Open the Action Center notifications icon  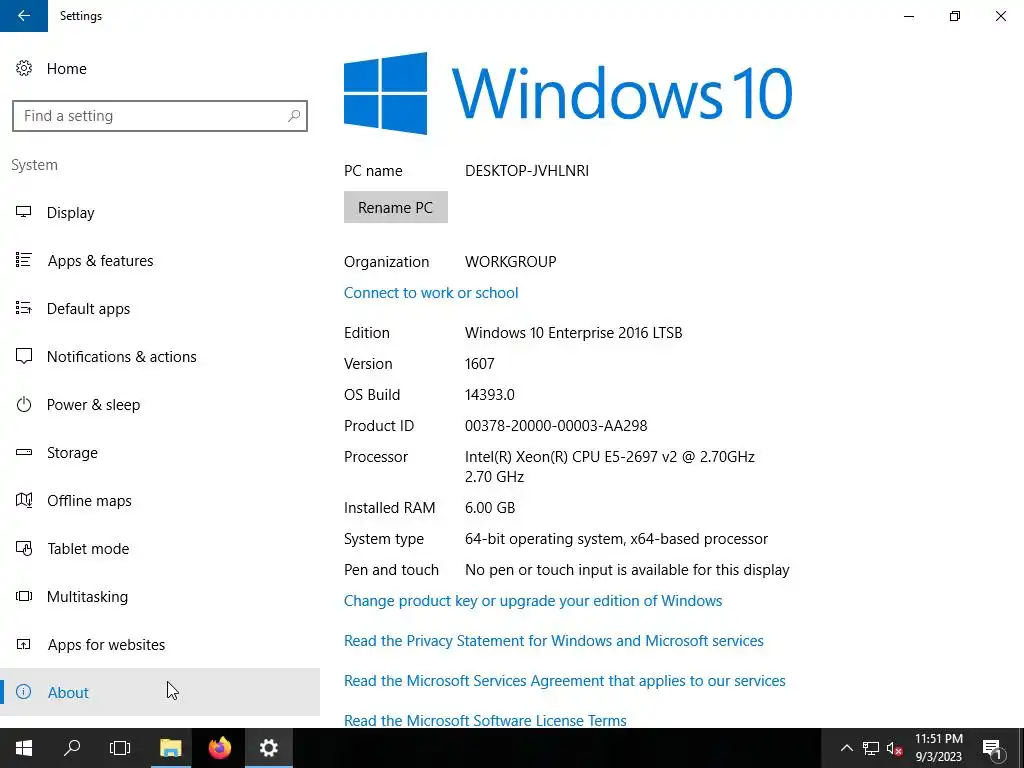[992, 748]
